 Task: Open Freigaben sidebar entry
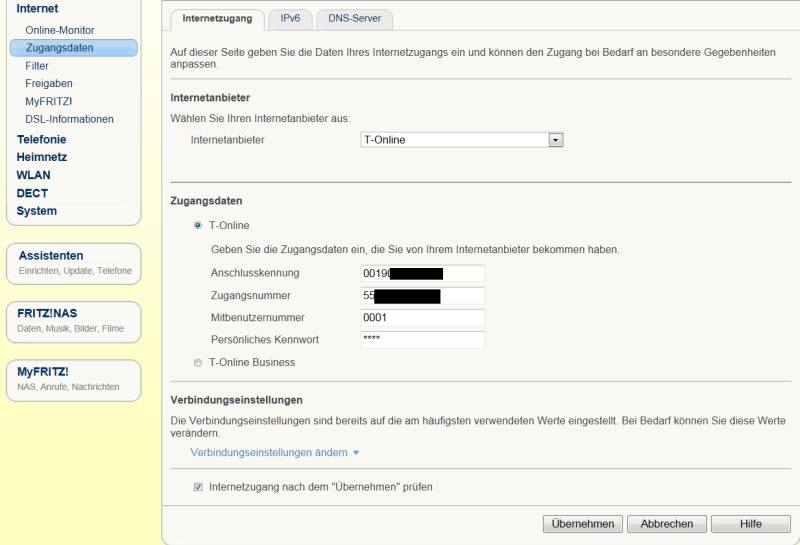(49, 84)
